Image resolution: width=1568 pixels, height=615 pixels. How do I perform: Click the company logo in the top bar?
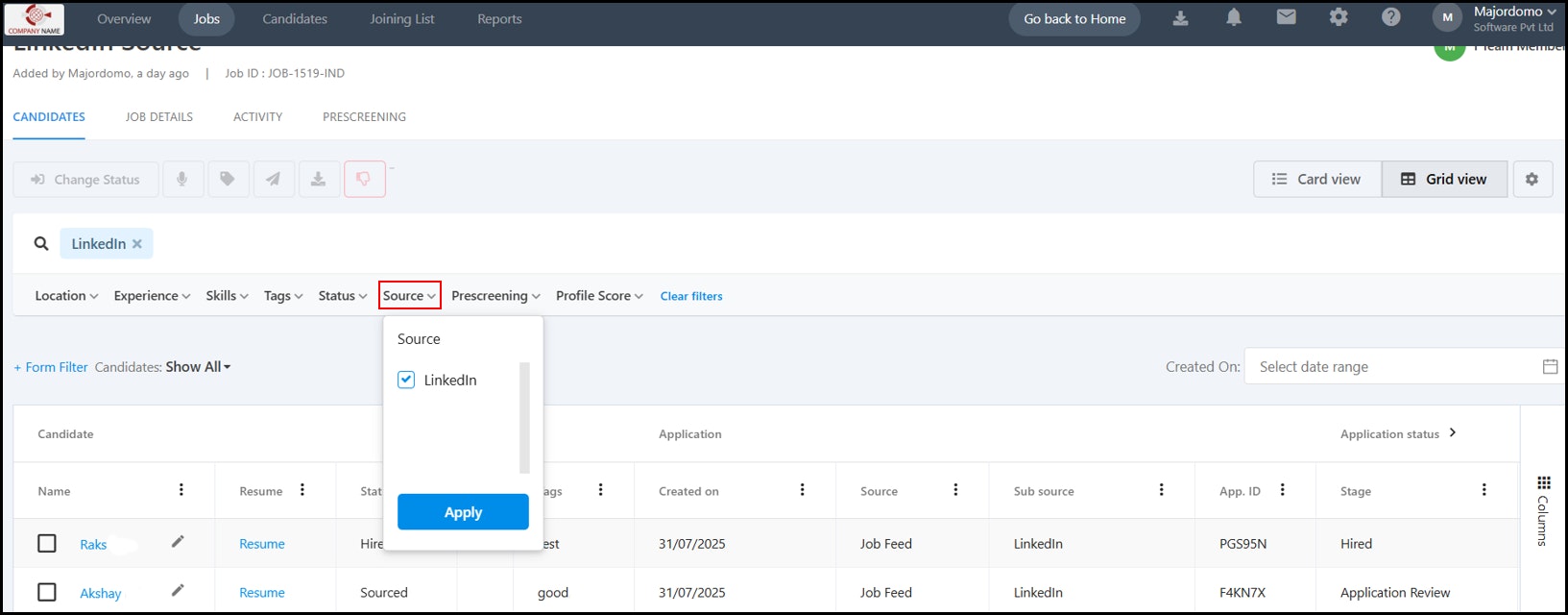click(x=36, y=19)
